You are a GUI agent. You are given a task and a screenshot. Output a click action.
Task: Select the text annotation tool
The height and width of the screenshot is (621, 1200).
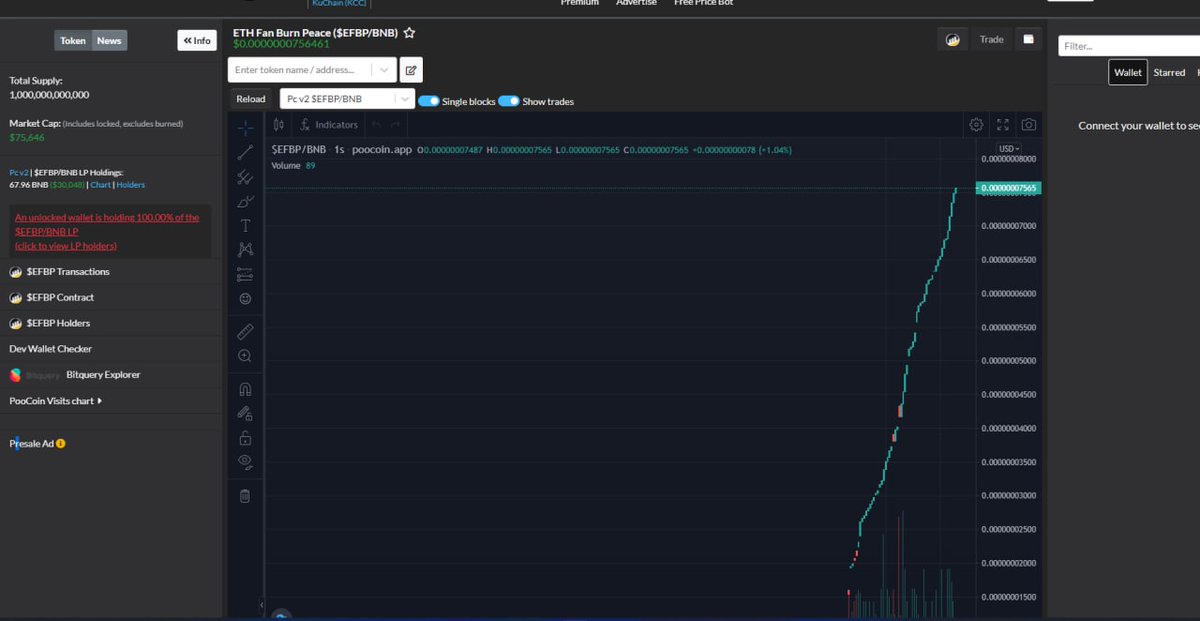point(245,225)
